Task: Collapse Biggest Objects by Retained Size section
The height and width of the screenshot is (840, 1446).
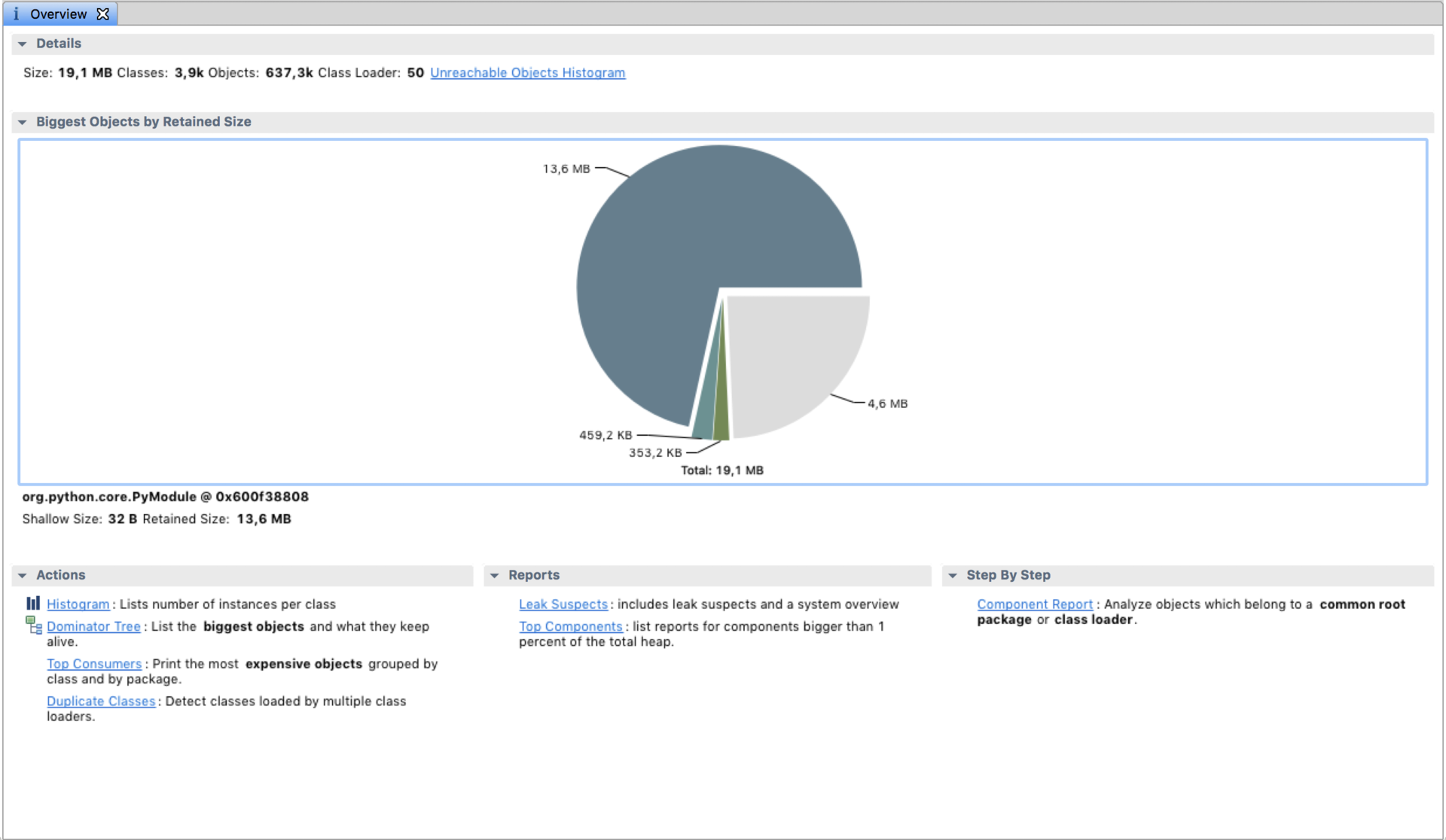Action: point(23,122)
